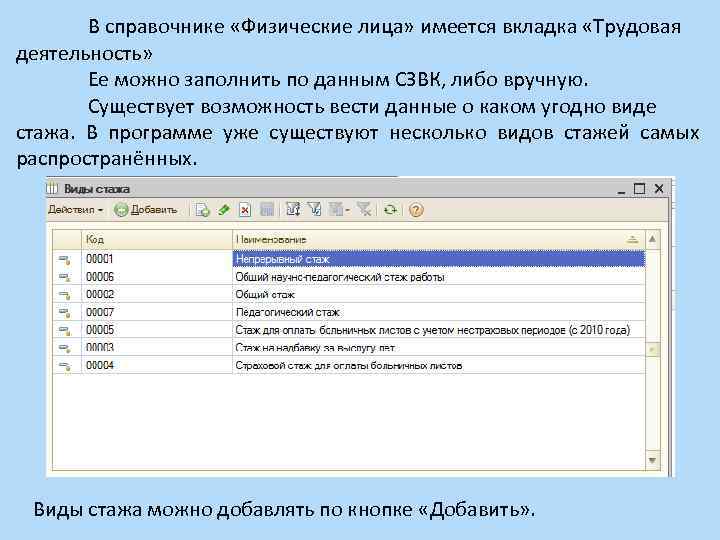Click the greyed-out grid icon in toolbar
This screenshot has height=540, width=720.
pyautogui.click(x=267, y=210)
